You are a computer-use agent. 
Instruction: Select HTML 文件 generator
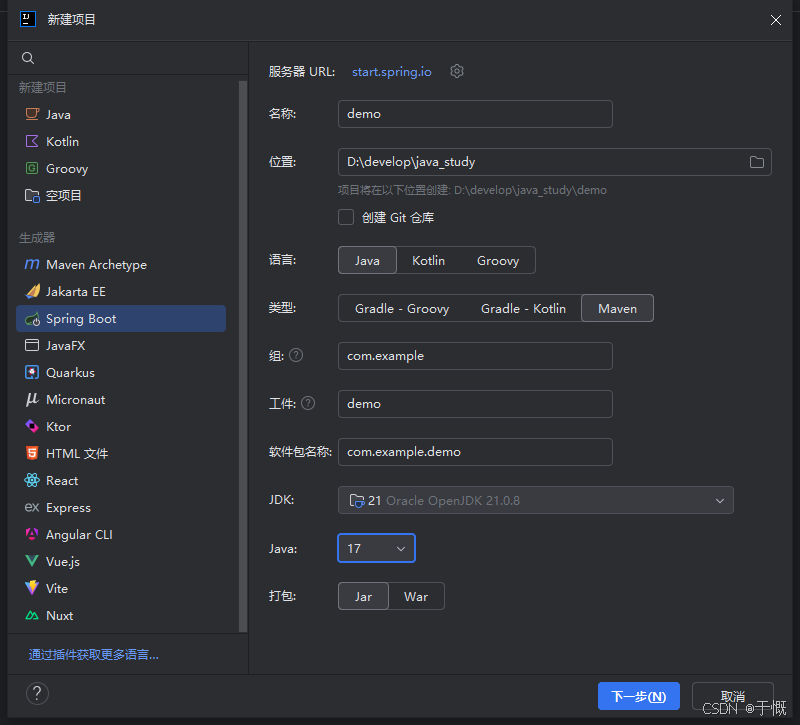[121, 453]
